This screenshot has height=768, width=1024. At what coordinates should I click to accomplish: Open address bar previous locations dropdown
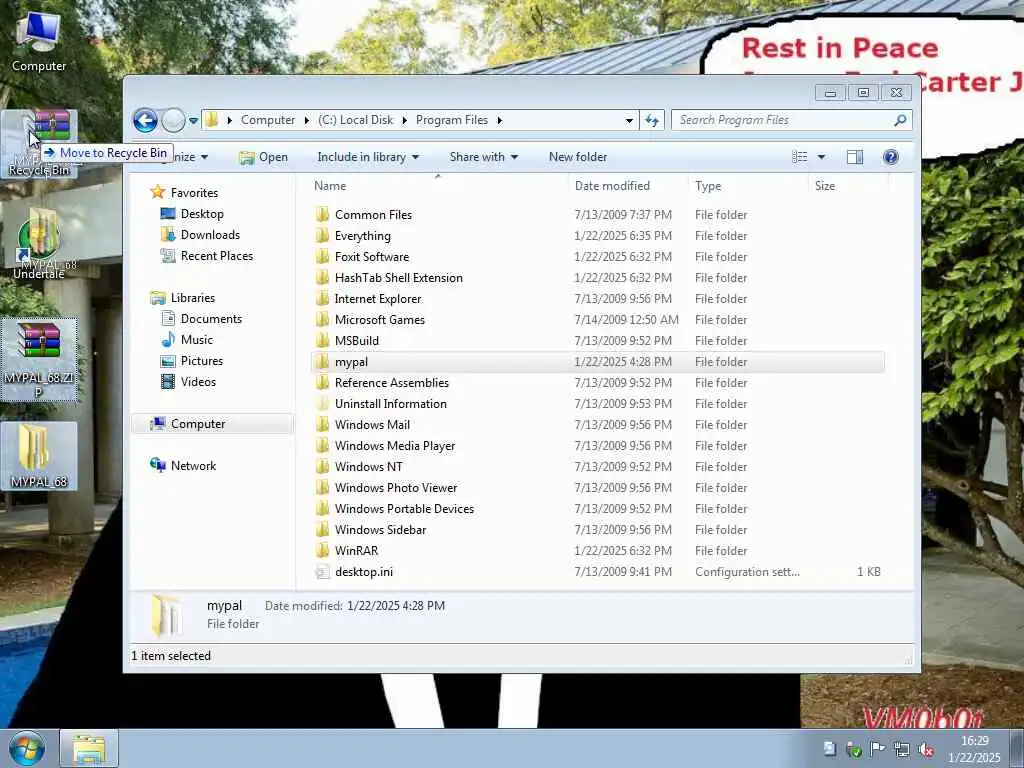tap(629, 121)
